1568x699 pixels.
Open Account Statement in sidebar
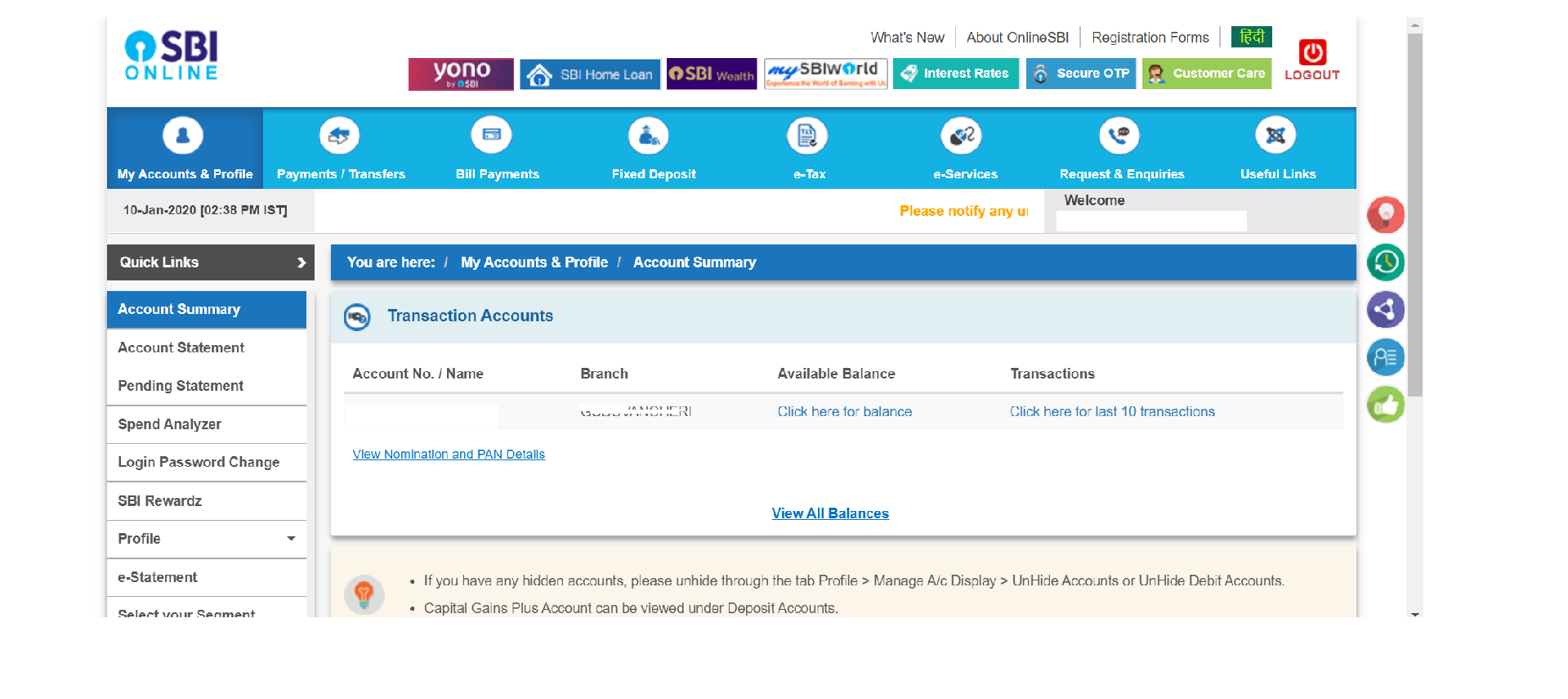pos(207,347)
